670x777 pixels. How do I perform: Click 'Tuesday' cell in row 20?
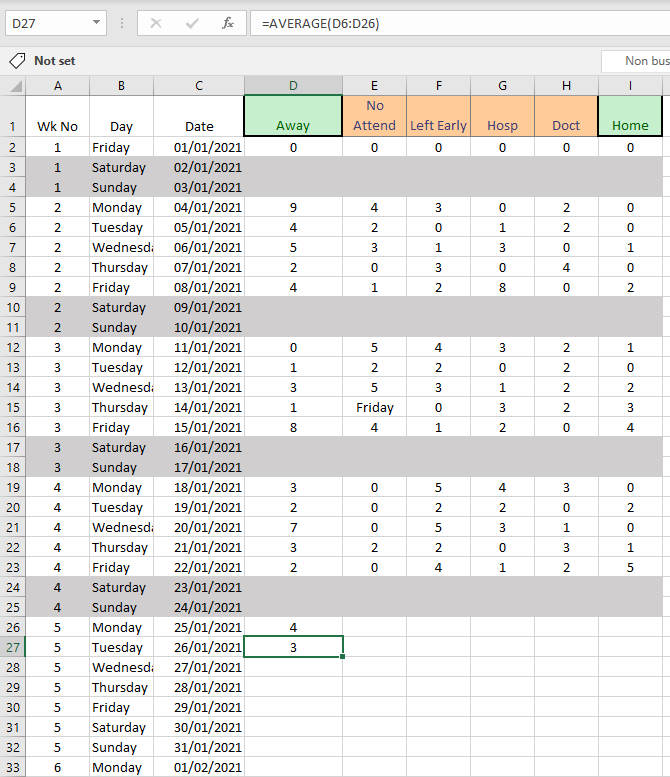coord(121,507)
